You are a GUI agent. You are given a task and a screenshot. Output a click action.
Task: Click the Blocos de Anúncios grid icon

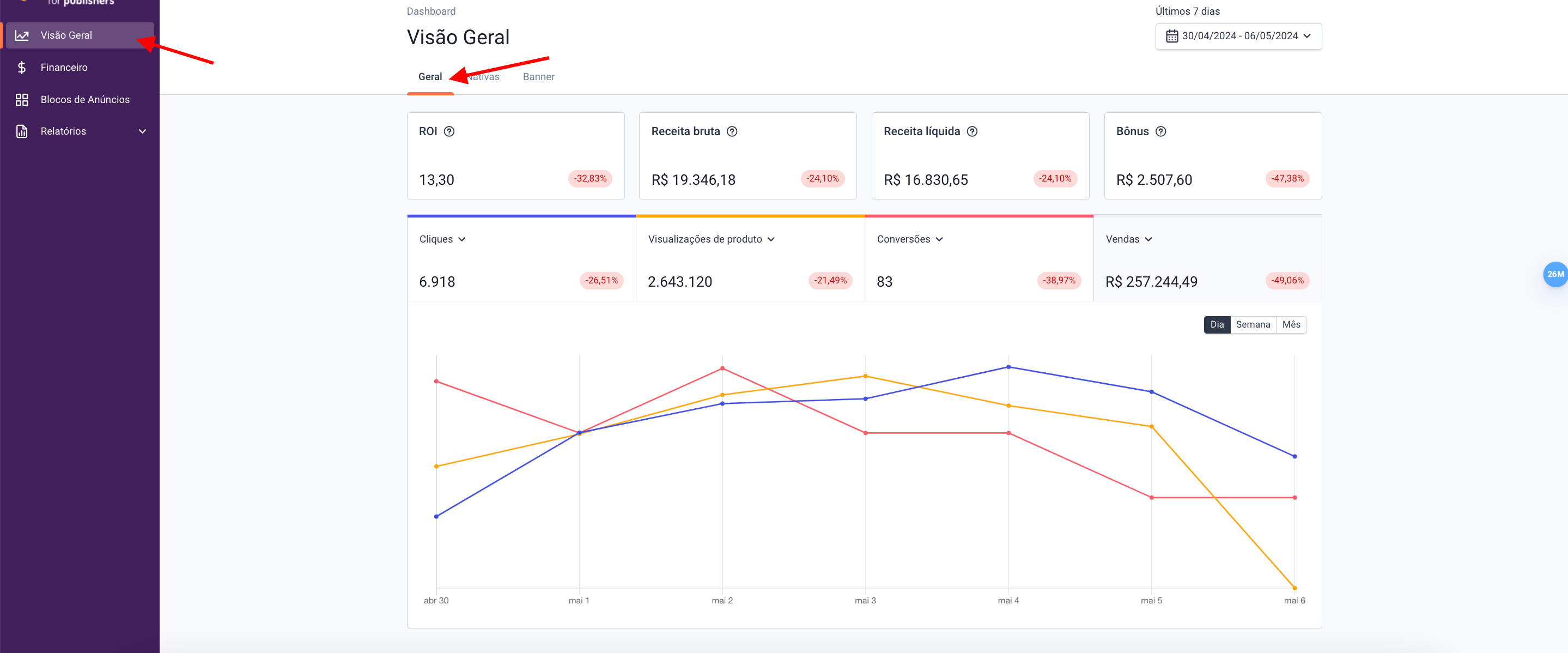(x=22, y=99)
